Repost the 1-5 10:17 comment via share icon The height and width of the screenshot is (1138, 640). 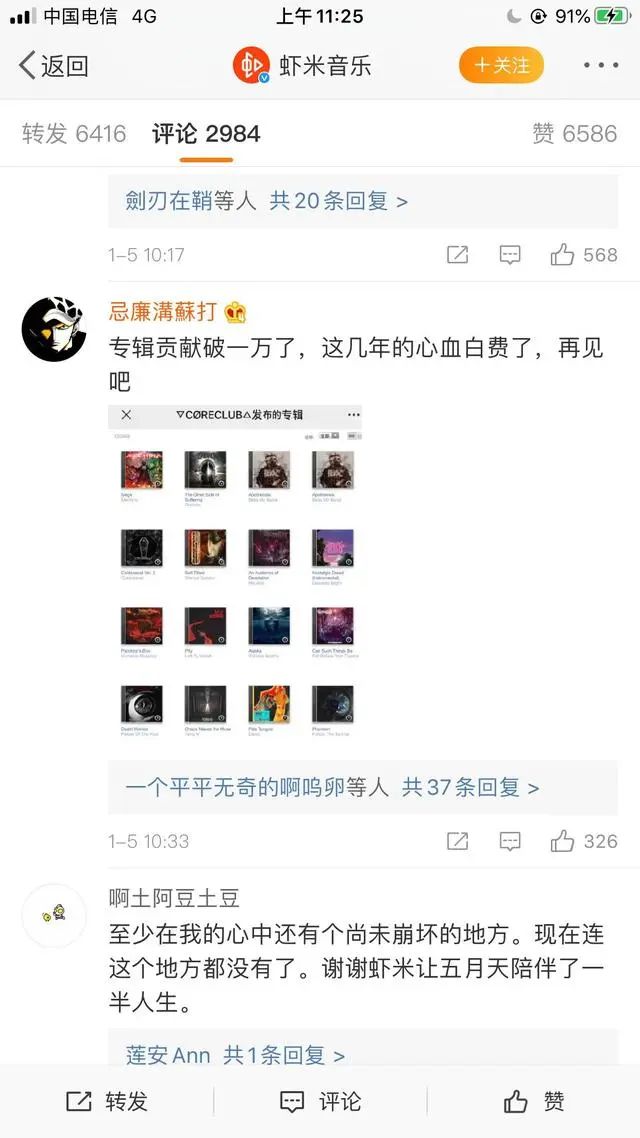click(x=457, y=255)
